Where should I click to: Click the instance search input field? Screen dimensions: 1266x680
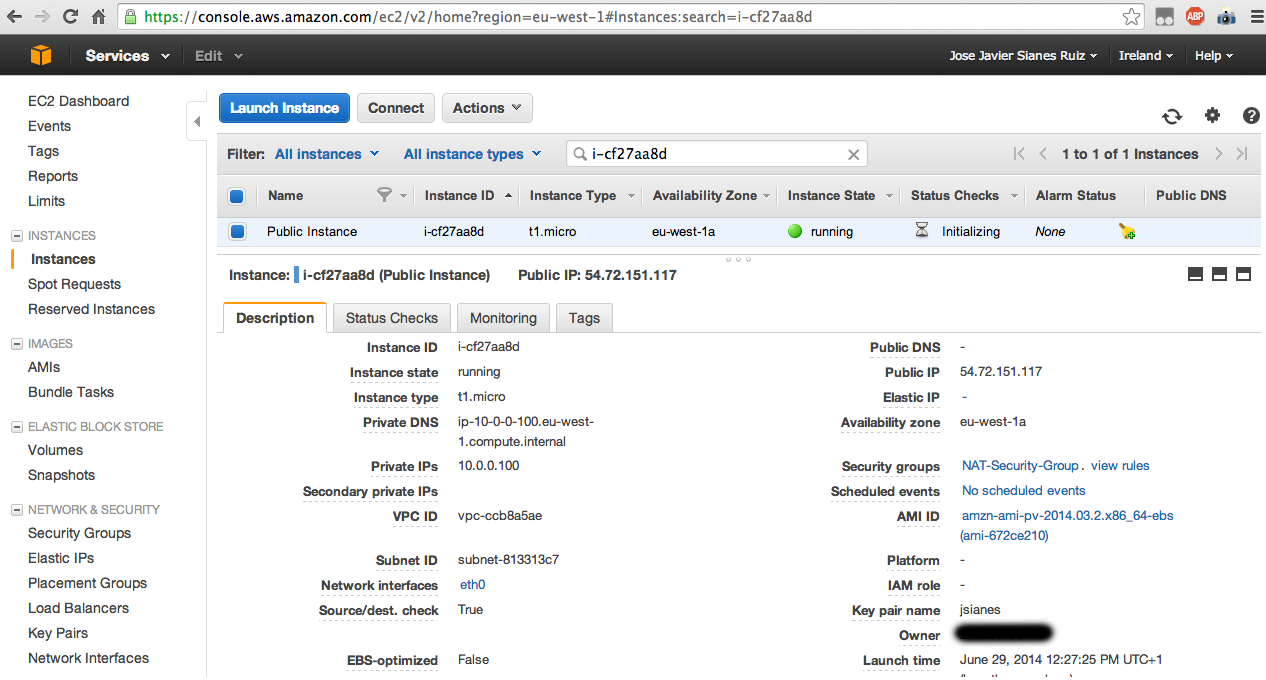pos(717,154)
